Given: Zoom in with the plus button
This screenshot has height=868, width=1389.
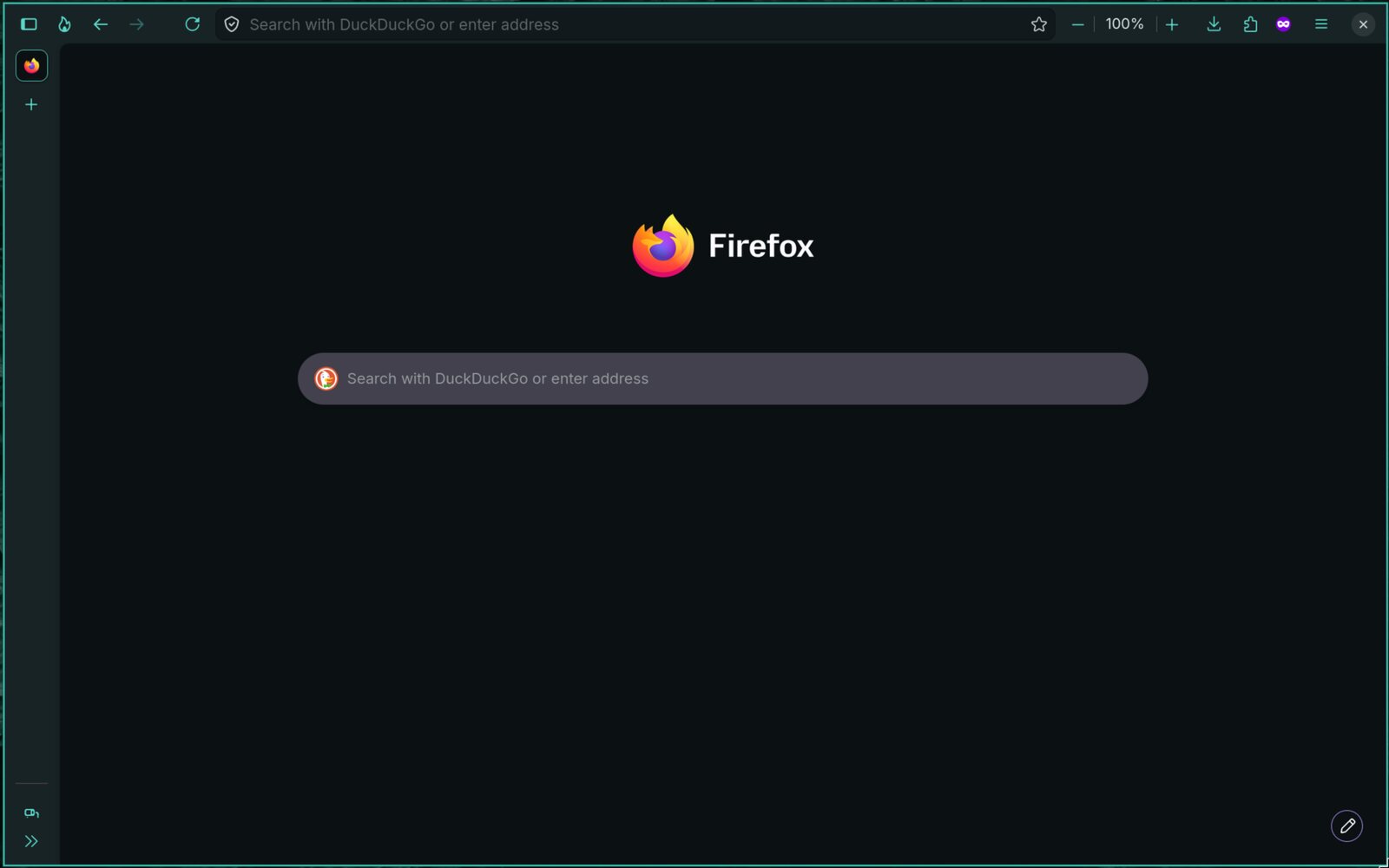Looking at the screenshot, I should pyautogui.click(x=1172, y=24).
